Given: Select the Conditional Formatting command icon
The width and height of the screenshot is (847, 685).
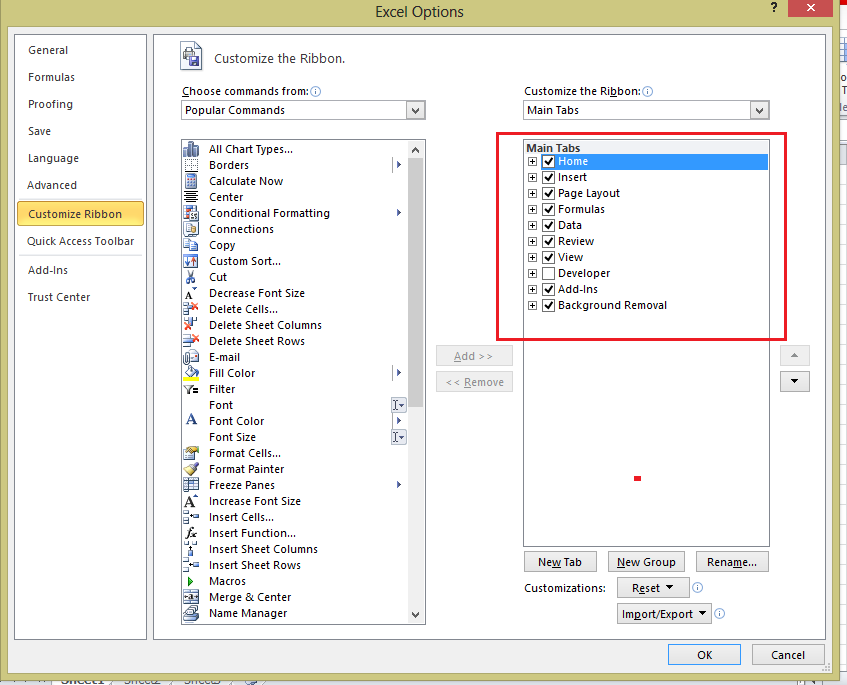Looking at the screenshot, I should pos(192,213).
